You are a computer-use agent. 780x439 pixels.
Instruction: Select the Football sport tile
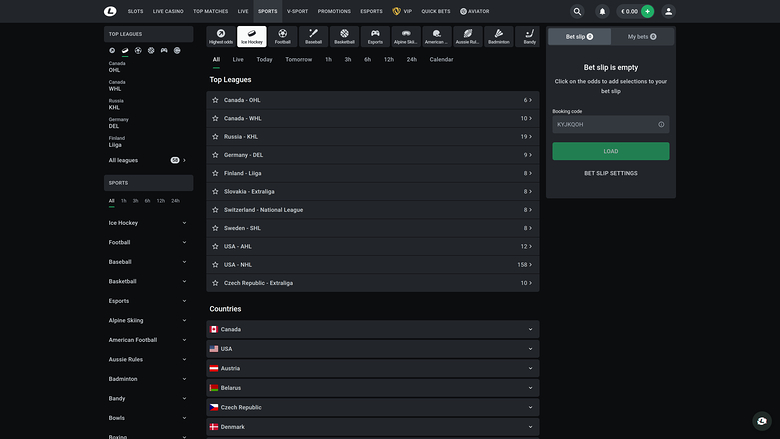click(283, 37)
